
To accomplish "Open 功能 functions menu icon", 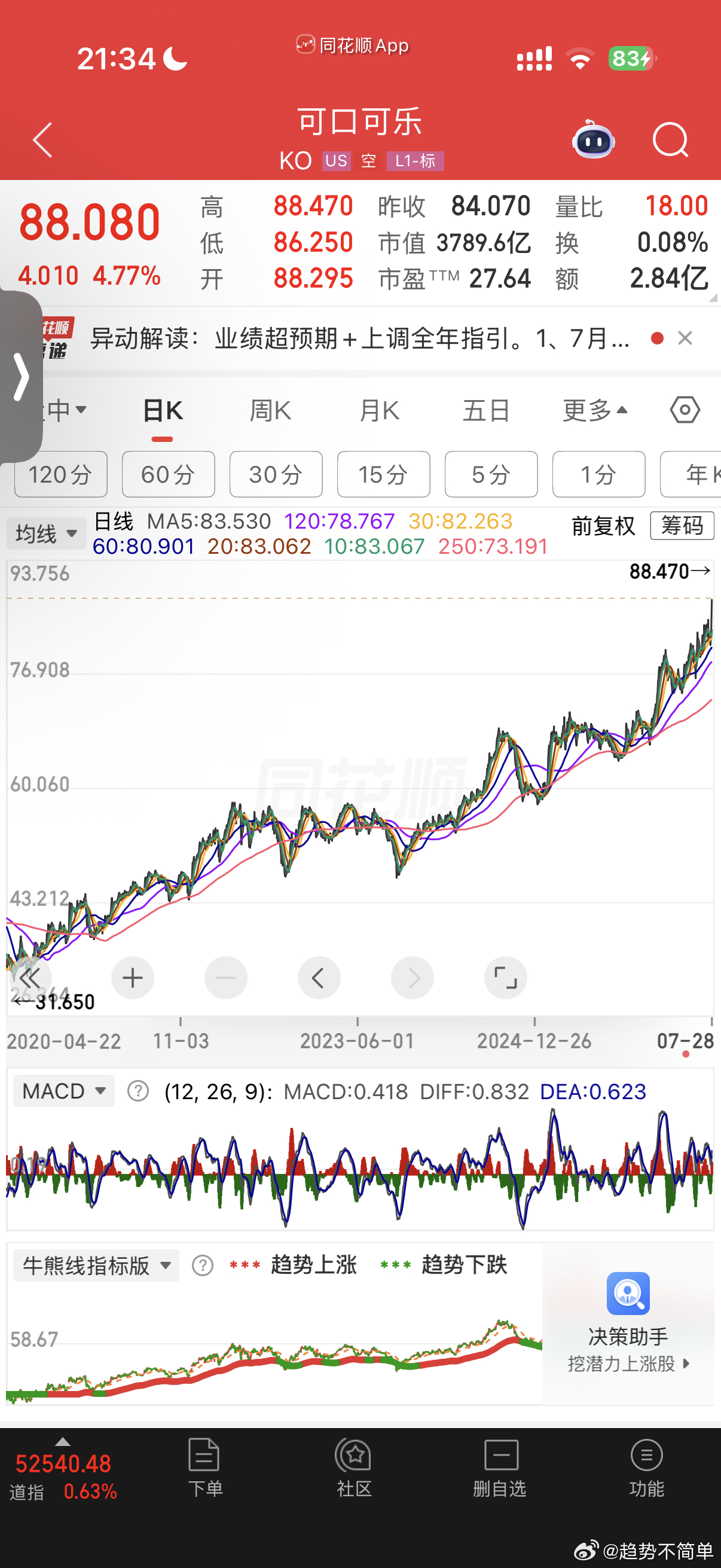I will pos(647,1468).
